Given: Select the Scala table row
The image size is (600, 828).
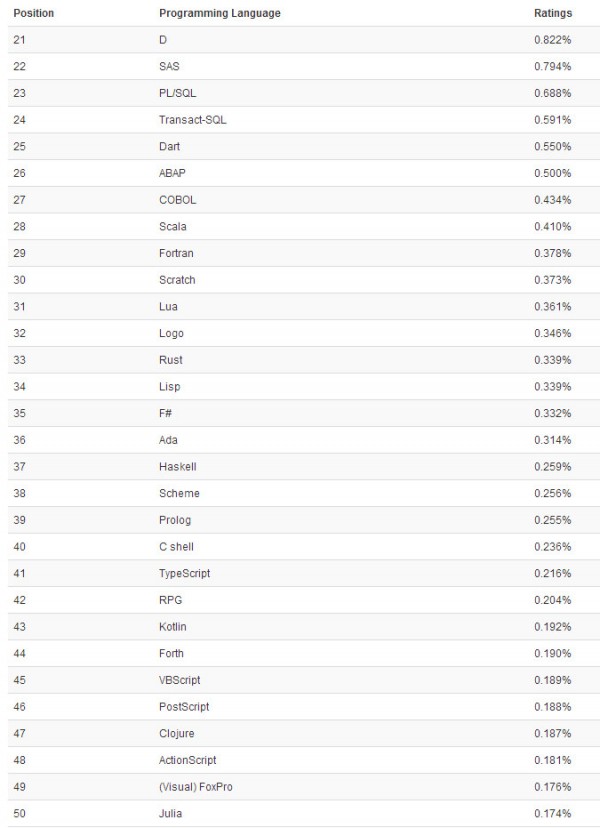Looking at the screenshot, I should 304,227.
